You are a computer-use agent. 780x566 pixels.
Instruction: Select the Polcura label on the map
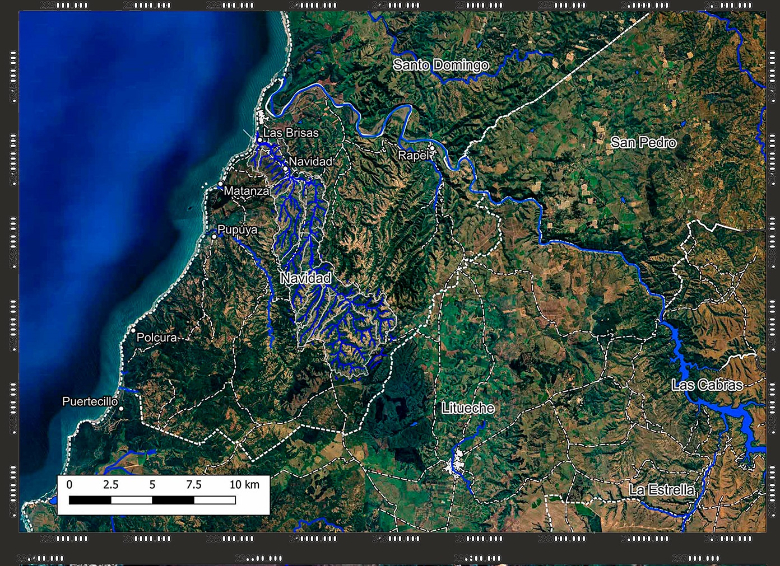pyautogui.click(x=156, y=338)
